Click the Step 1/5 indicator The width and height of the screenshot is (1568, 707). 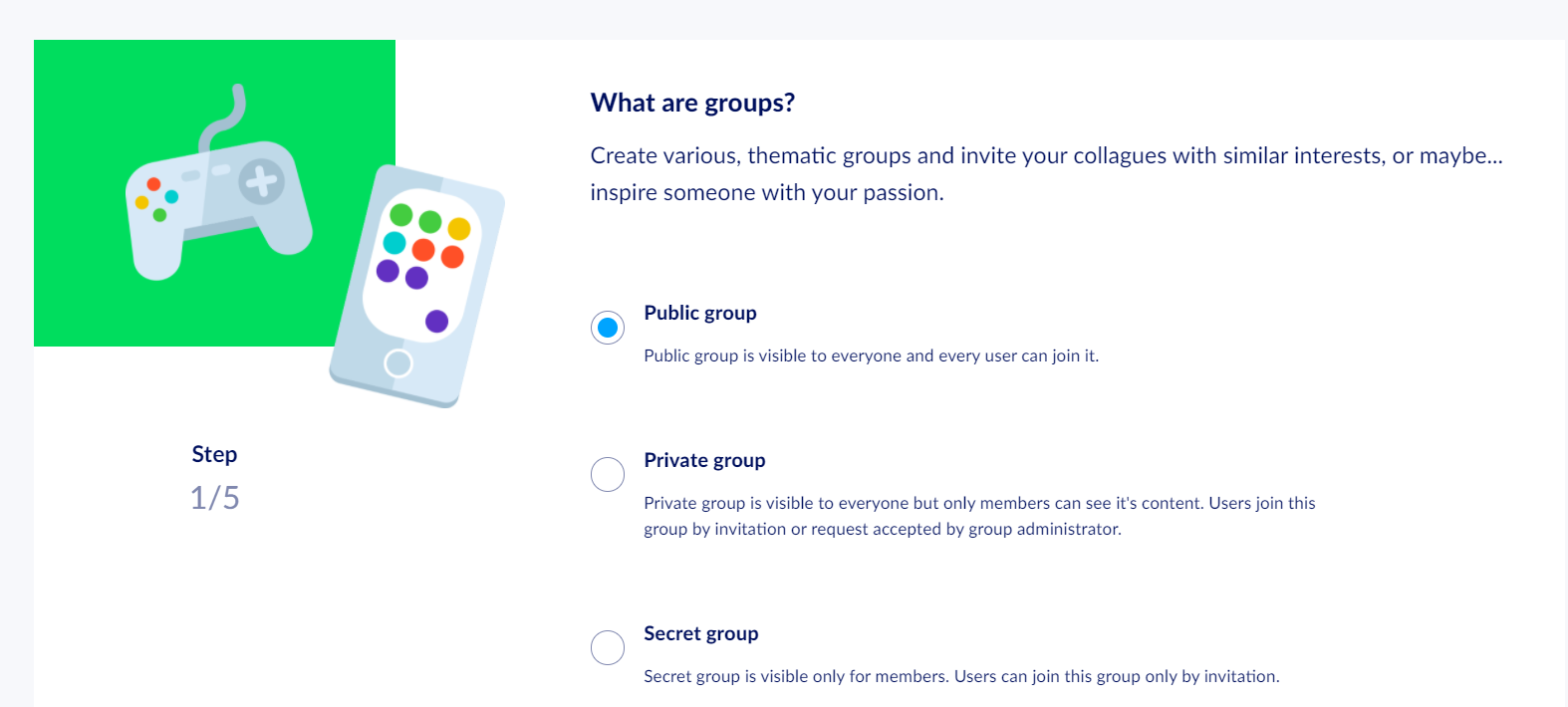pos(214,477)
